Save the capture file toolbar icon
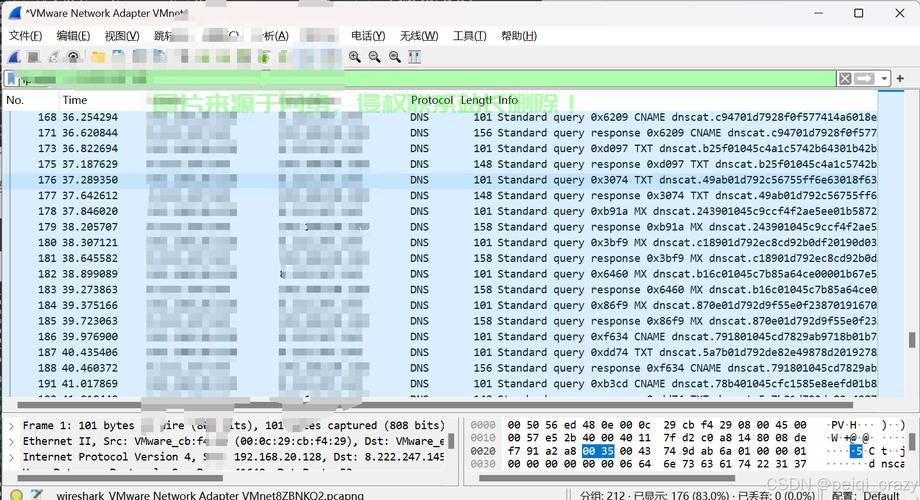The width and height of the screenshot is (920, 500). pos(119,57)
